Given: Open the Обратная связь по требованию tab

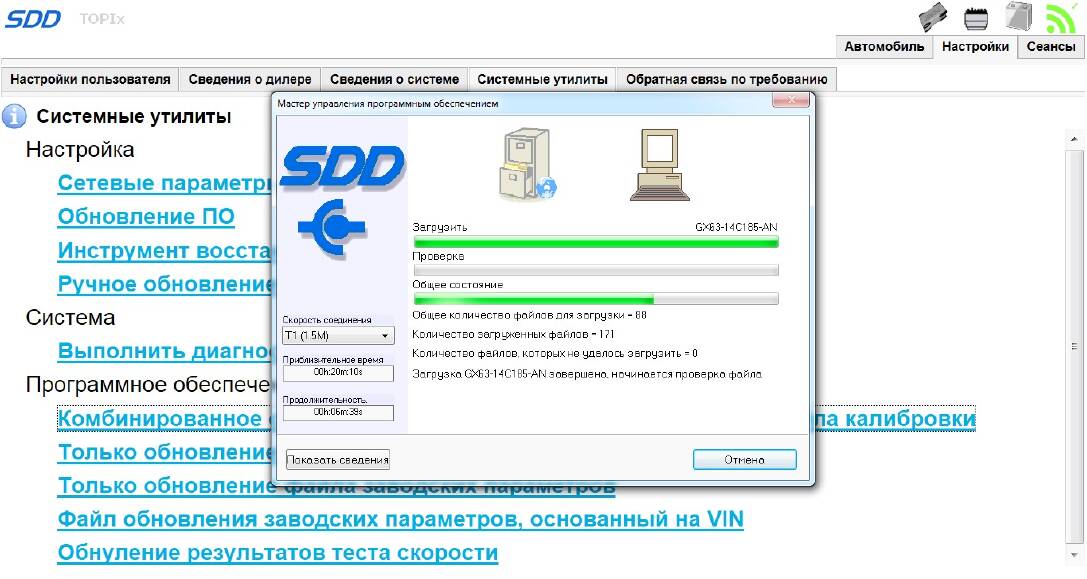Looking at the screenshot, I should coord(727,79).
